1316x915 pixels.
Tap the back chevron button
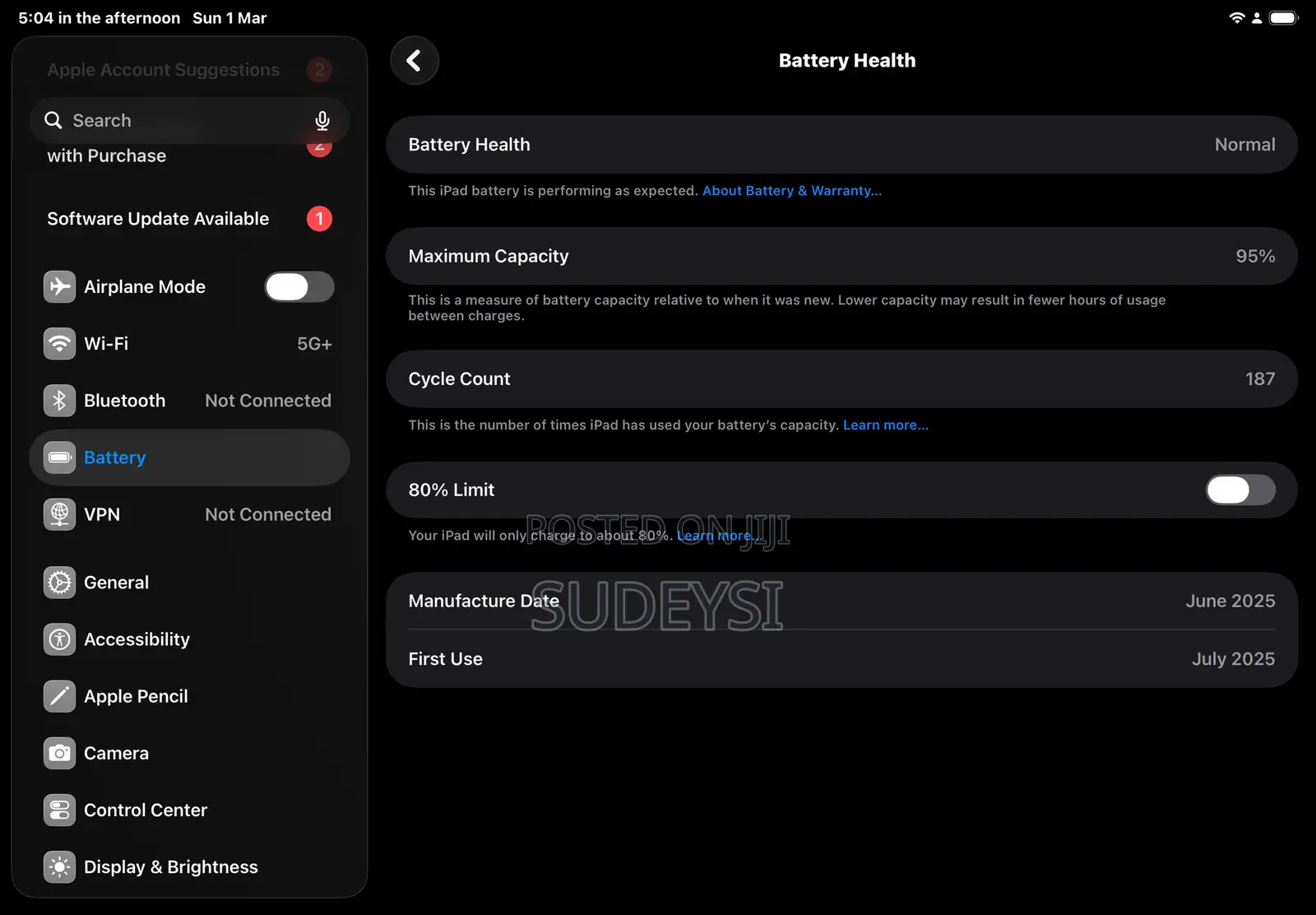415,61
